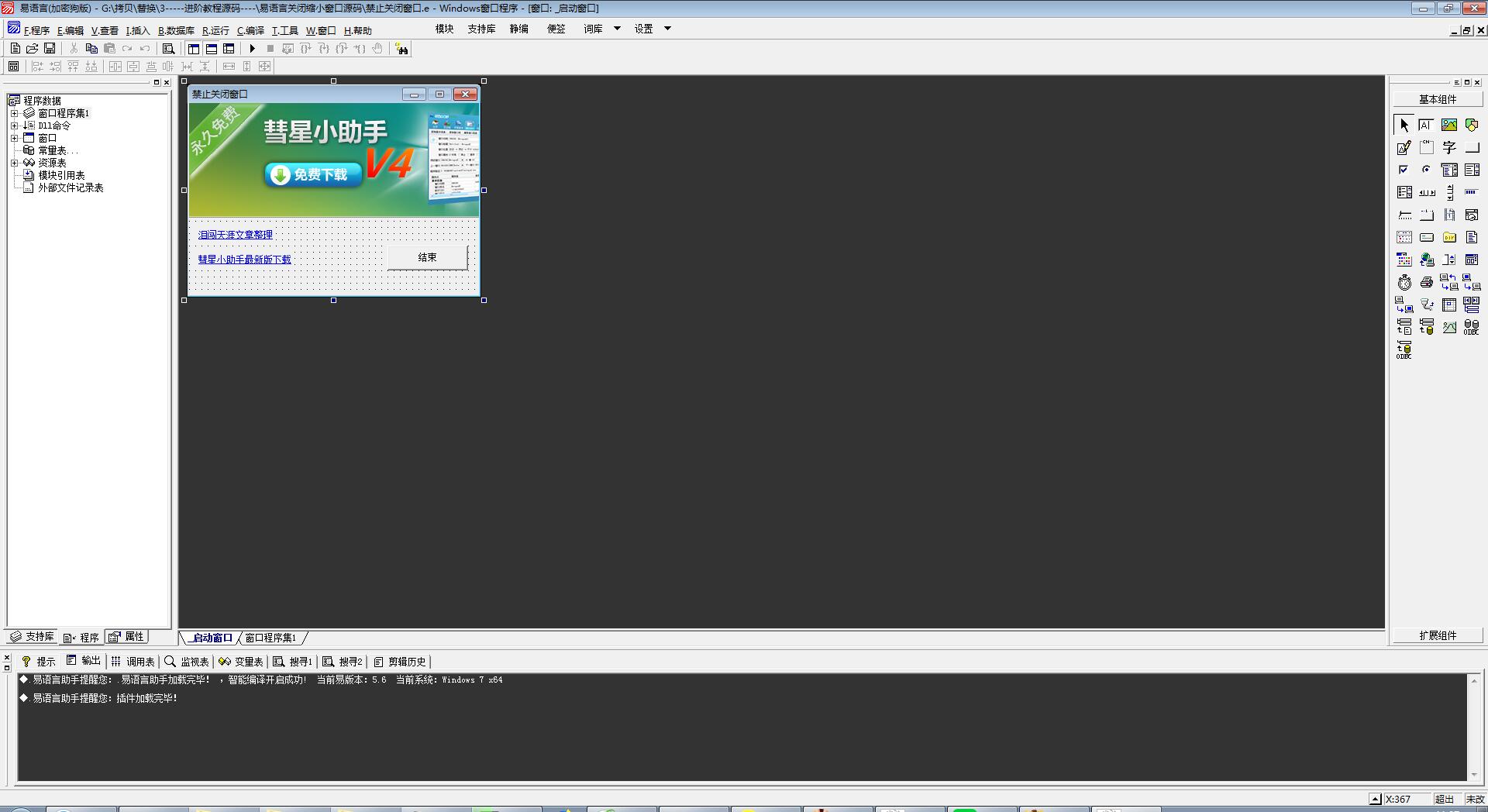Close the left program tree panel

166,82
